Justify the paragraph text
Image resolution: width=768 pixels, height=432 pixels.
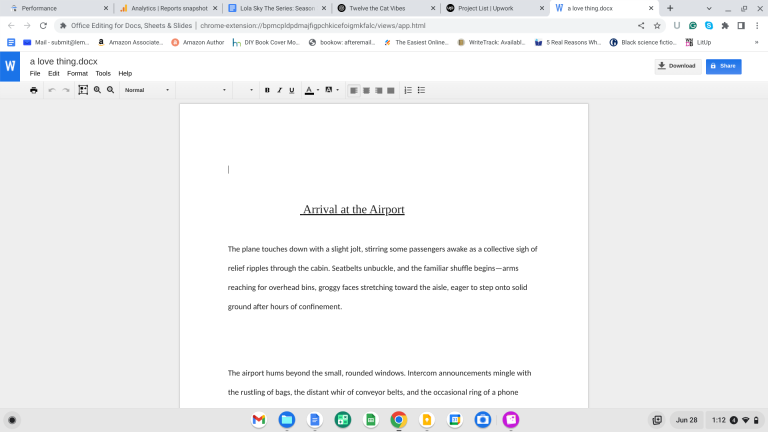pyautogui.click(x=391, y=90)
